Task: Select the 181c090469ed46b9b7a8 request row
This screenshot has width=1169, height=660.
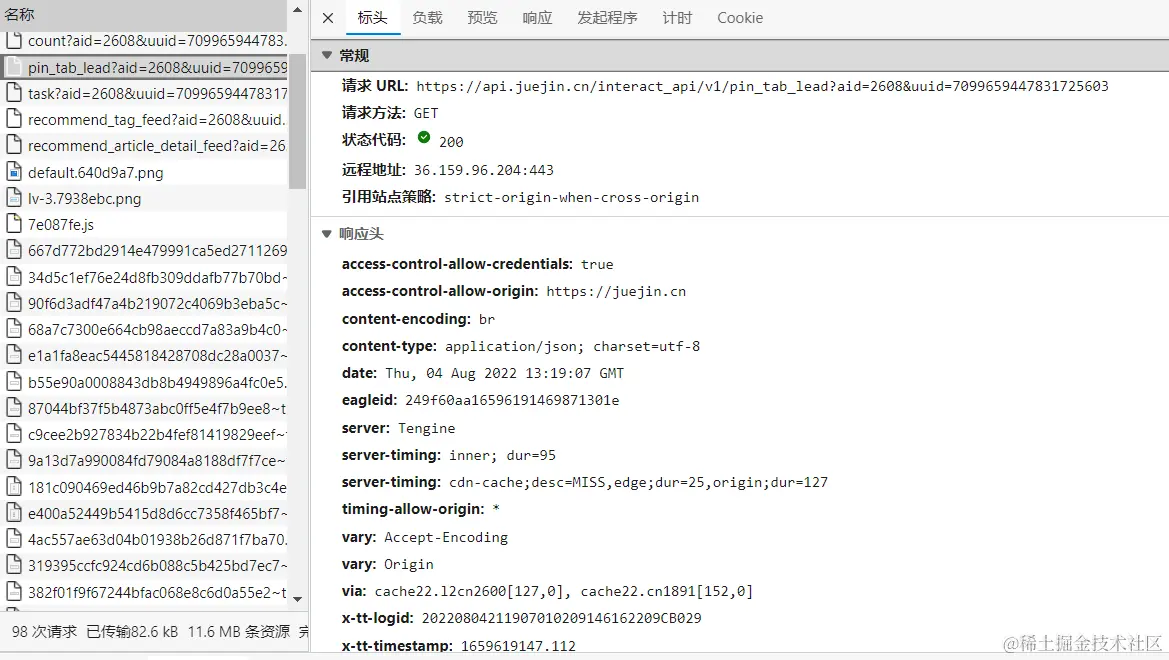Action: tap(144, 488)
